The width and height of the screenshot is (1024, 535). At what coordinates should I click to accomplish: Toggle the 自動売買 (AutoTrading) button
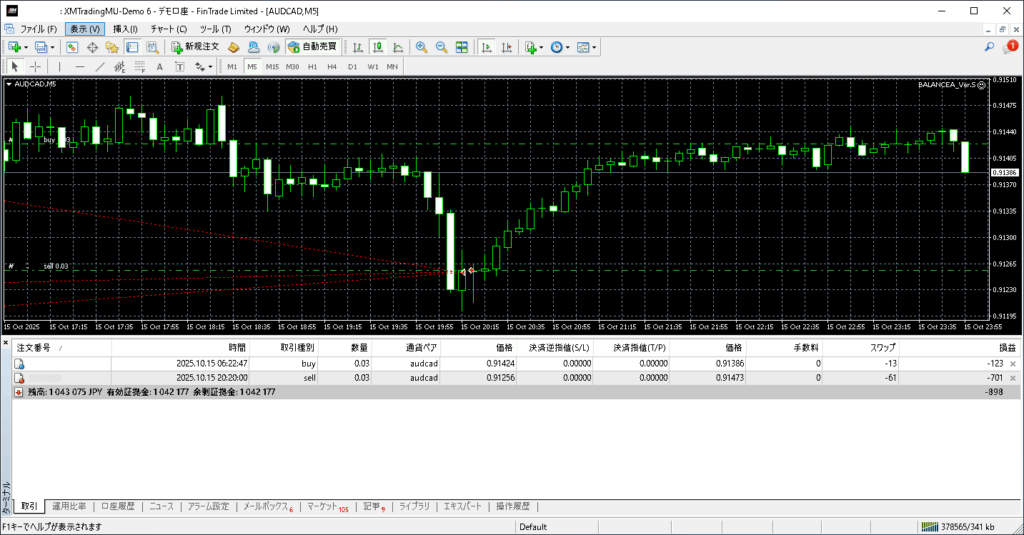311,47
